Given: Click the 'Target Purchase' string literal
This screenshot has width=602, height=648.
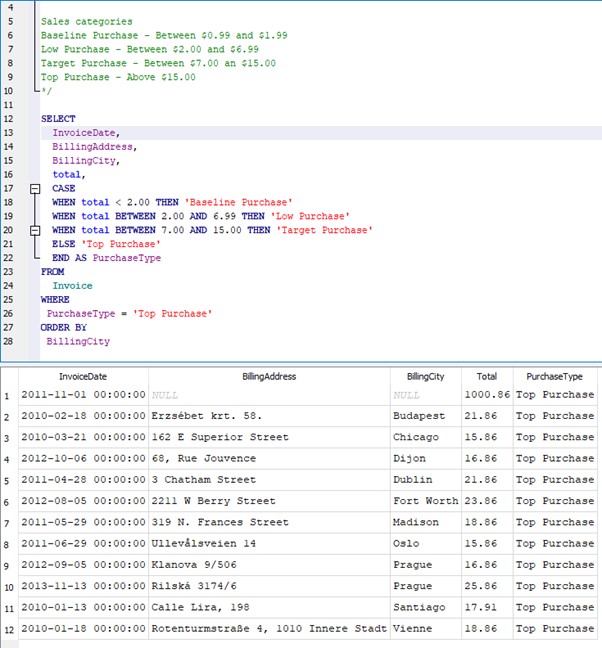Looking at the screenshot, I should tap(323, 230).
